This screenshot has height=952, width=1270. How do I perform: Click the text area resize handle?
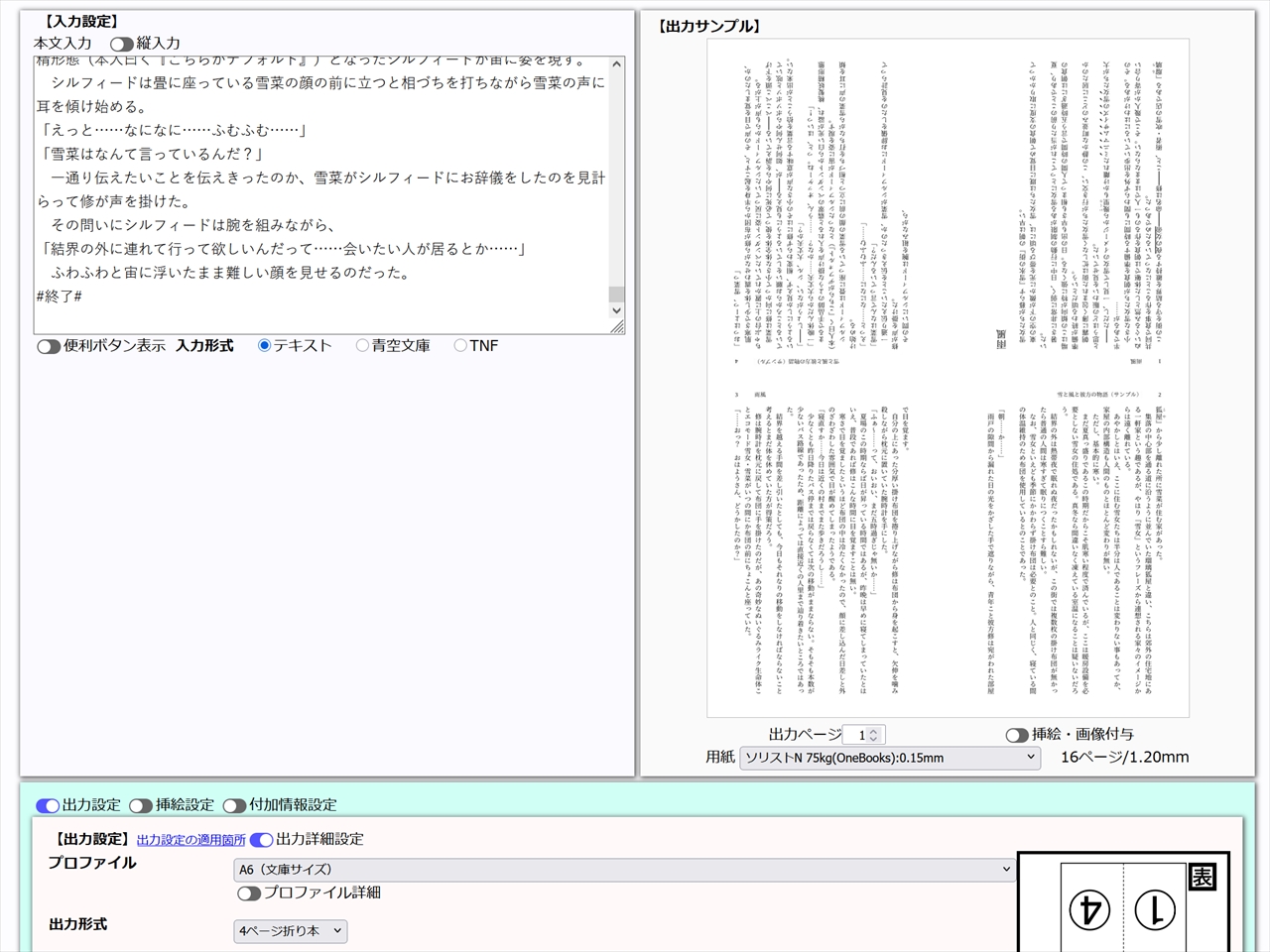pyautogui.click(x=617, y=326)
